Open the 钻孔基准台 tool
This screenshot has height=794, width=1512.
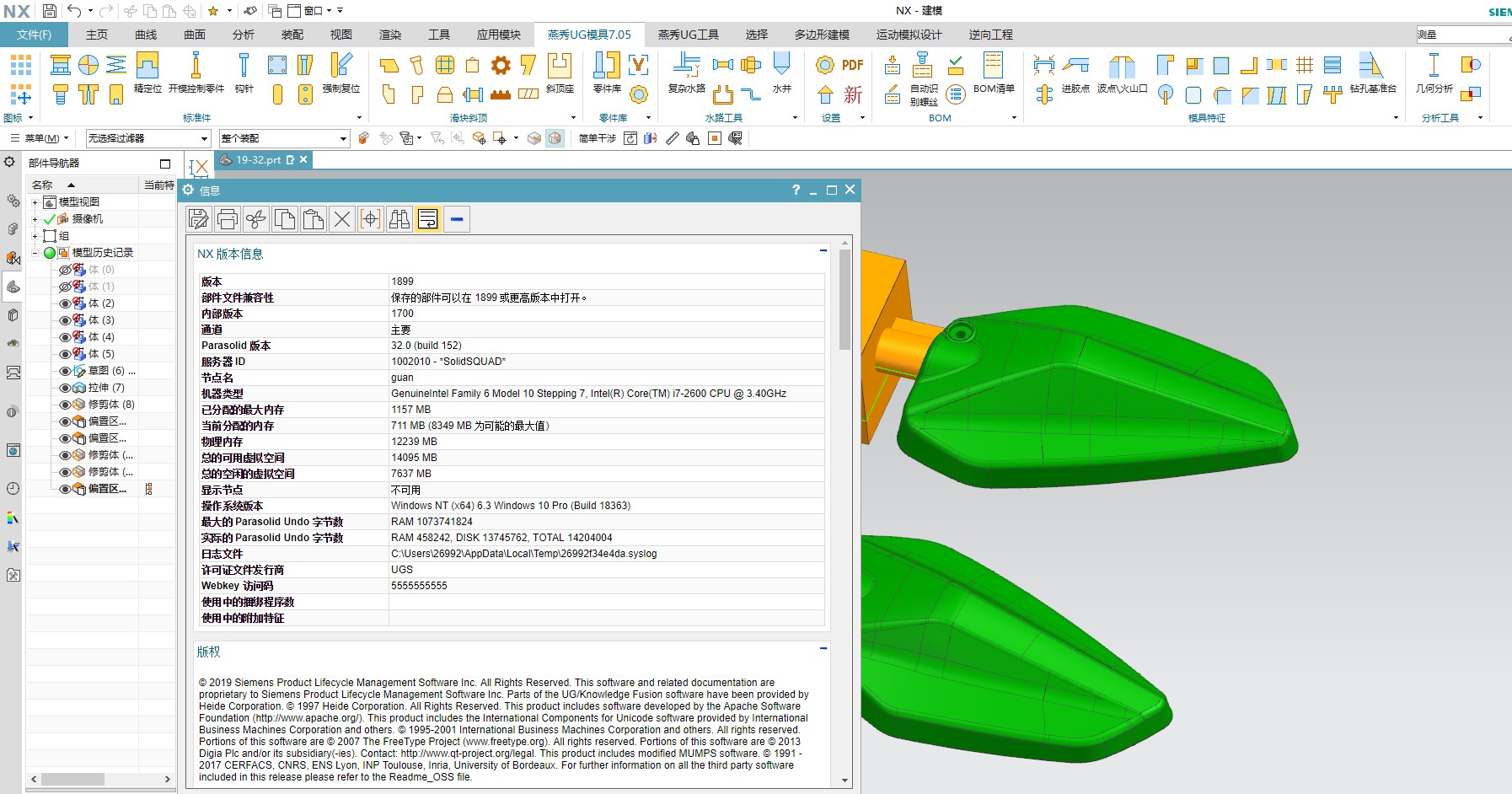(1371, 66)
